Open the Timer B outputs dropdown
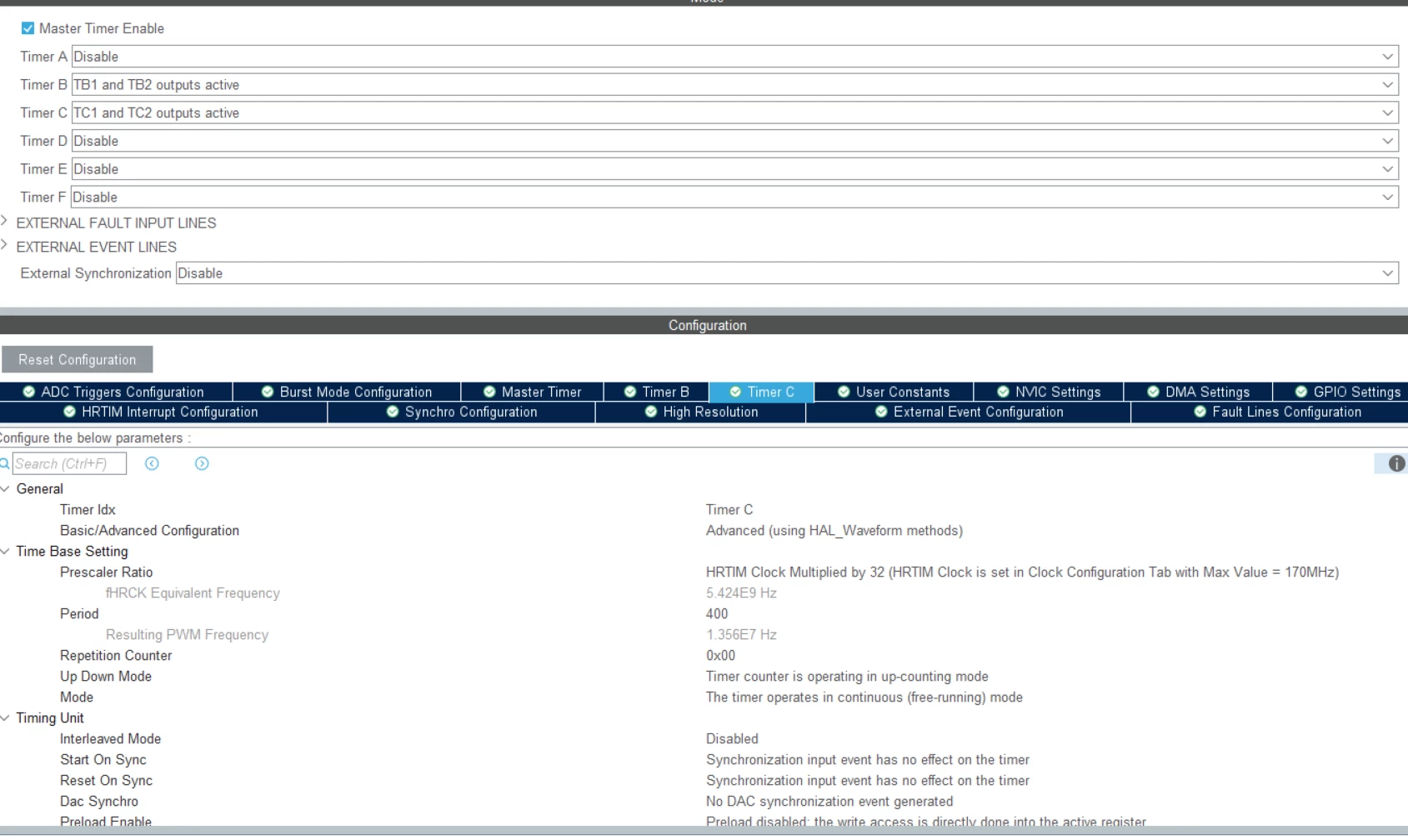This screenshot has width=1408, height=840. point(734,85)
